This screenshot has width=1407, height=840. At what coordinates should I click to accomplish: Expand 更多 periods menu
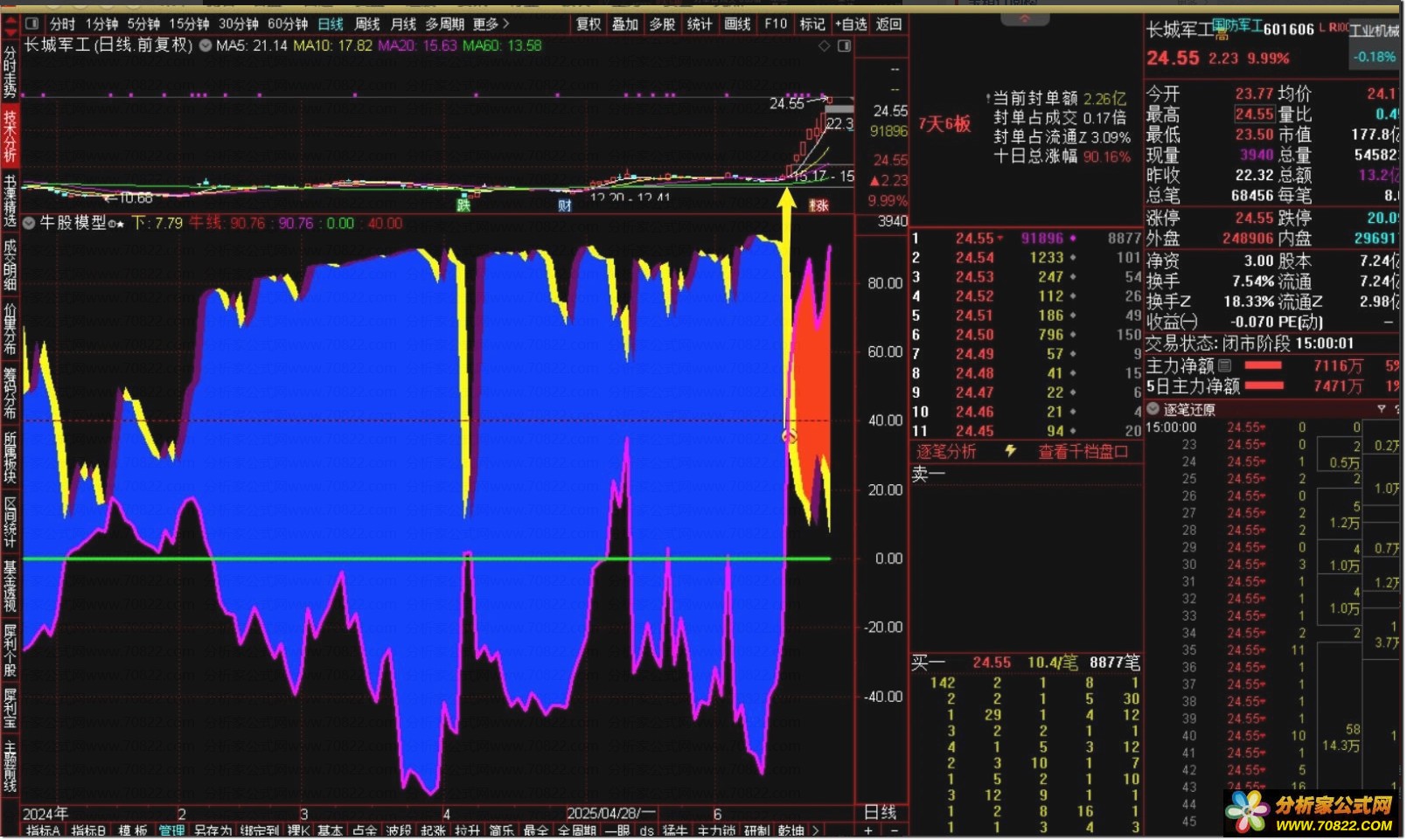coord(490,24)
